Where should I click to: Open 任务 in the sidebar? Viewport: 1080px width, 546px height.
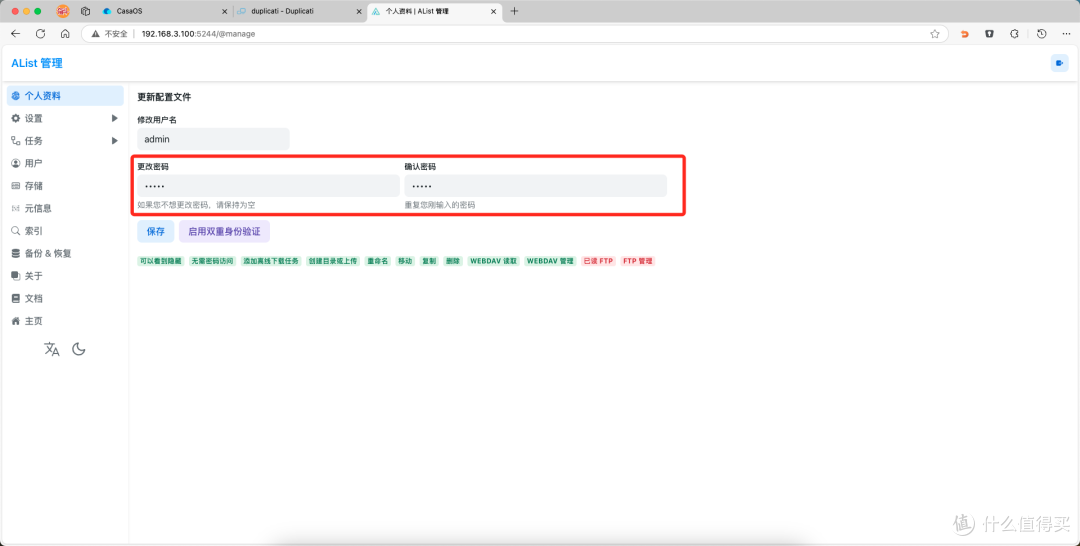pos(65,140)
